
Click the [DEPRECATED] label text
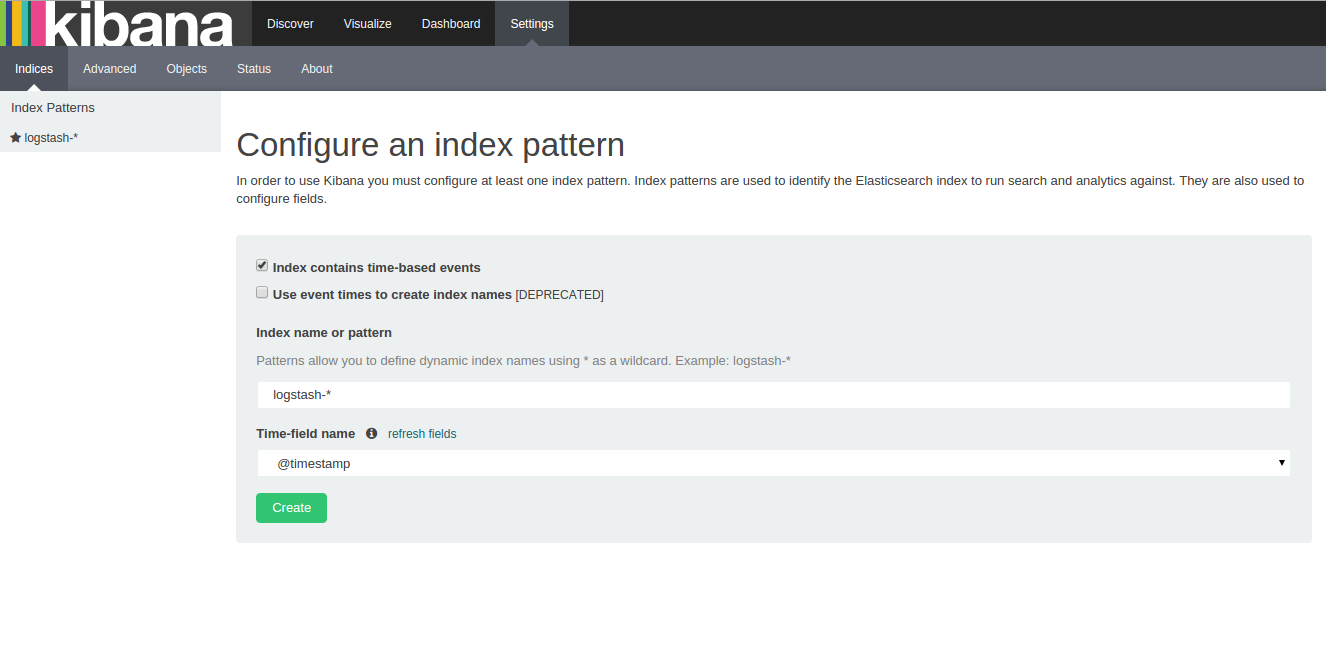560,295
